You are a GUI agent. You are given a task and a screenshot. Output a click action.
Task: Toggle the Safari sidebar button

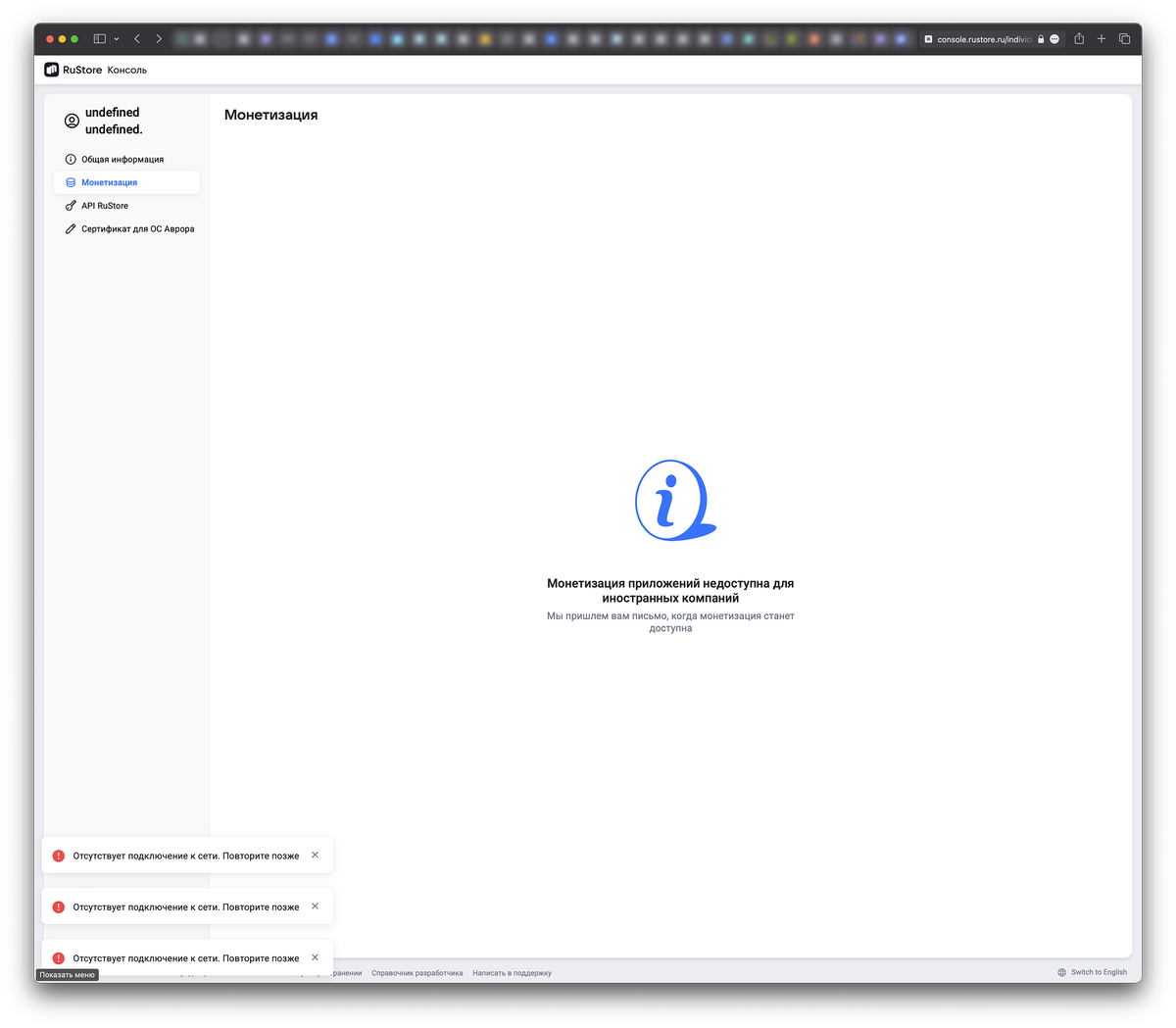99,39
